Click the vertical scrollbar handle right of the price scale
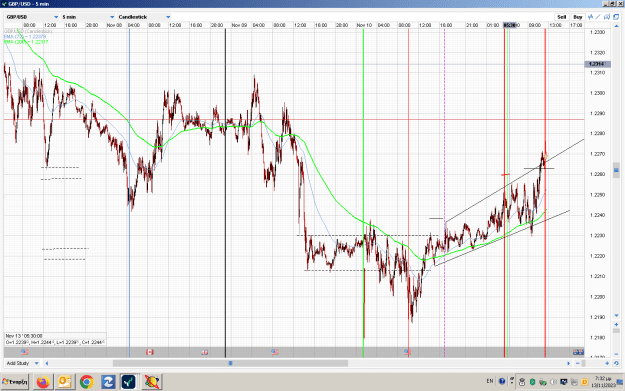The image size is (625, 391). 616,170
